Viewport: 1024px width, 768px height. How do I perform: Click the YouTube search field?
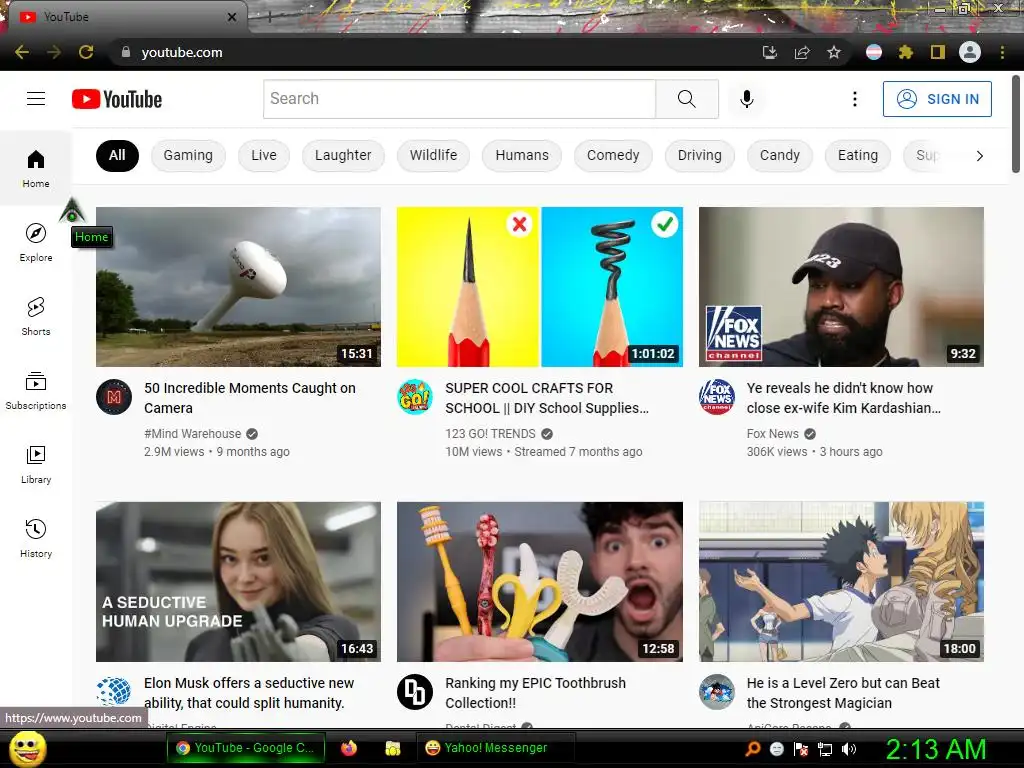pos(459,99)
